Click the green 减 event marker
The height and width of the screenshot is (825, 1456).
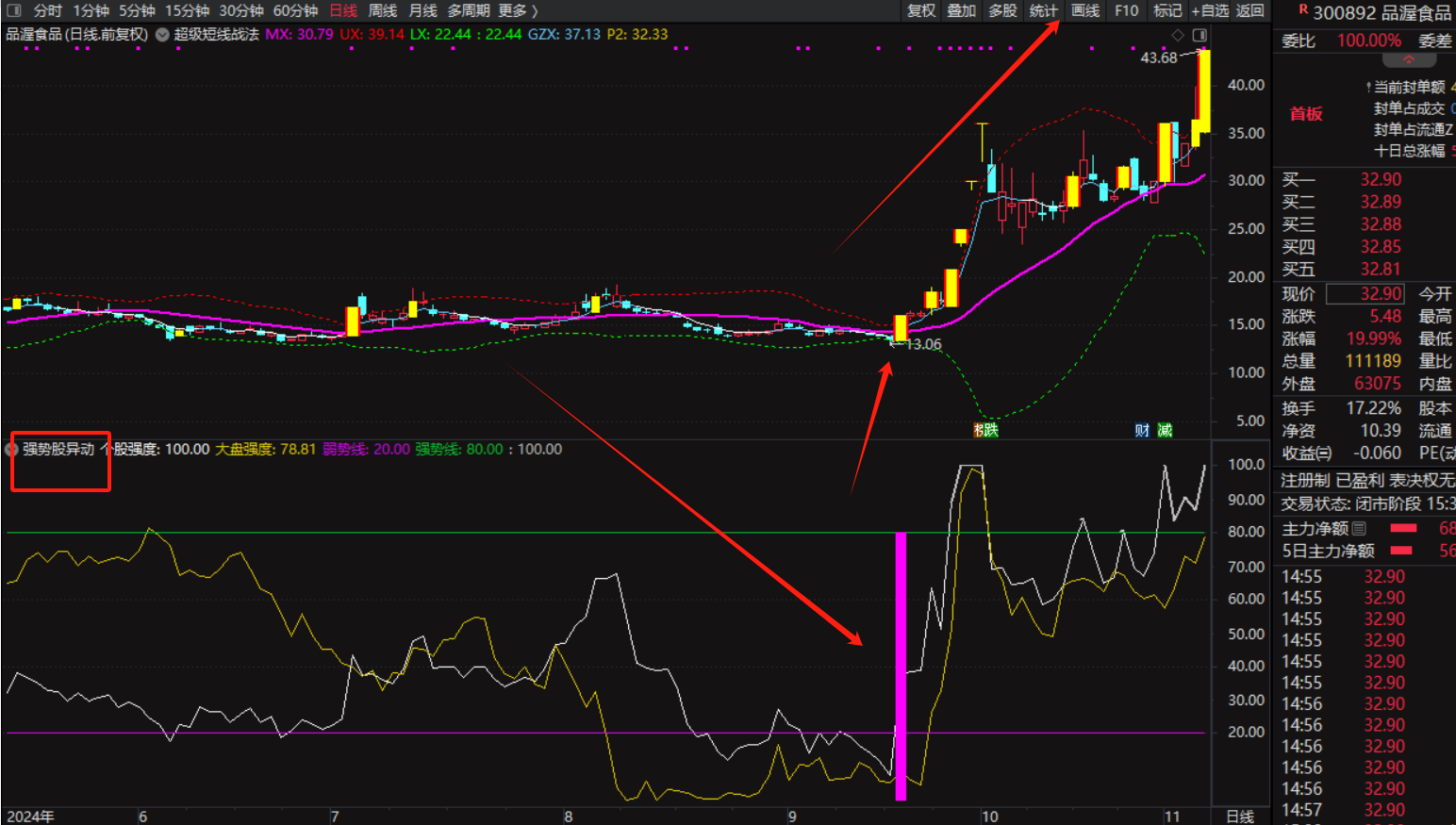(1166, 430)
